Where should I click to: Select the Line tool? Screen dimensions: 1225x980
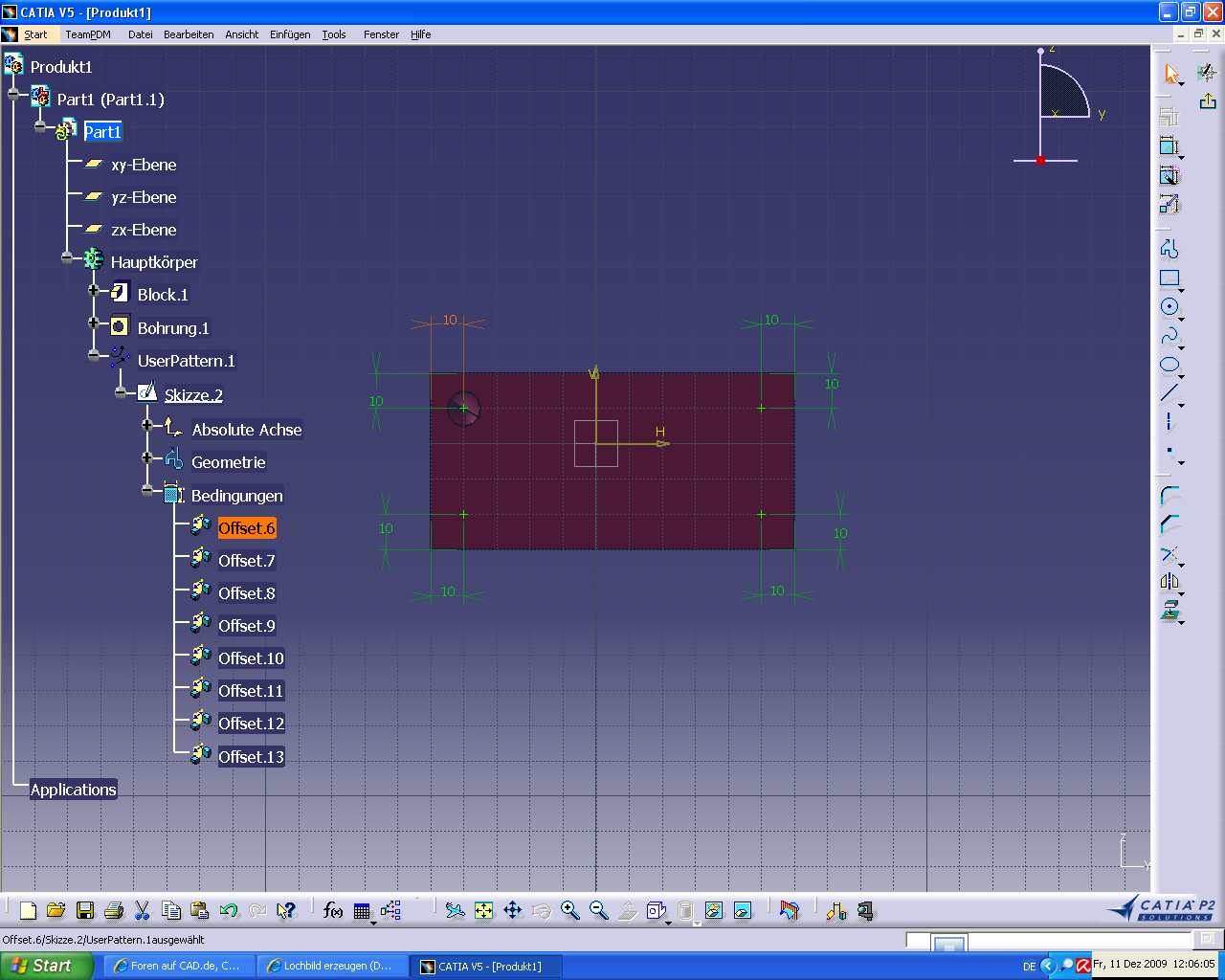click(x=1169, y=393)
